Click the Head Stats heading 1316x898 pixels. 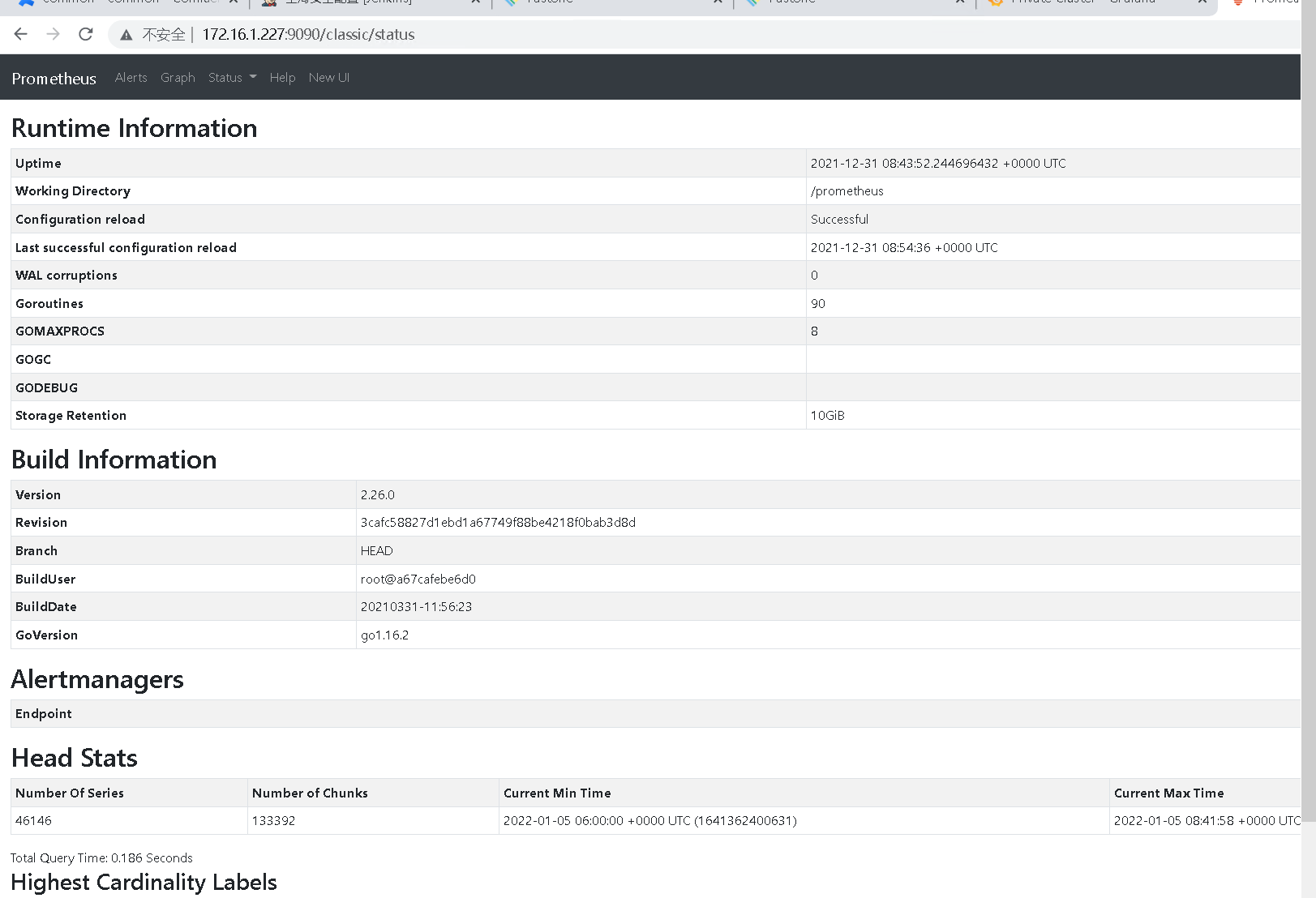75,758
